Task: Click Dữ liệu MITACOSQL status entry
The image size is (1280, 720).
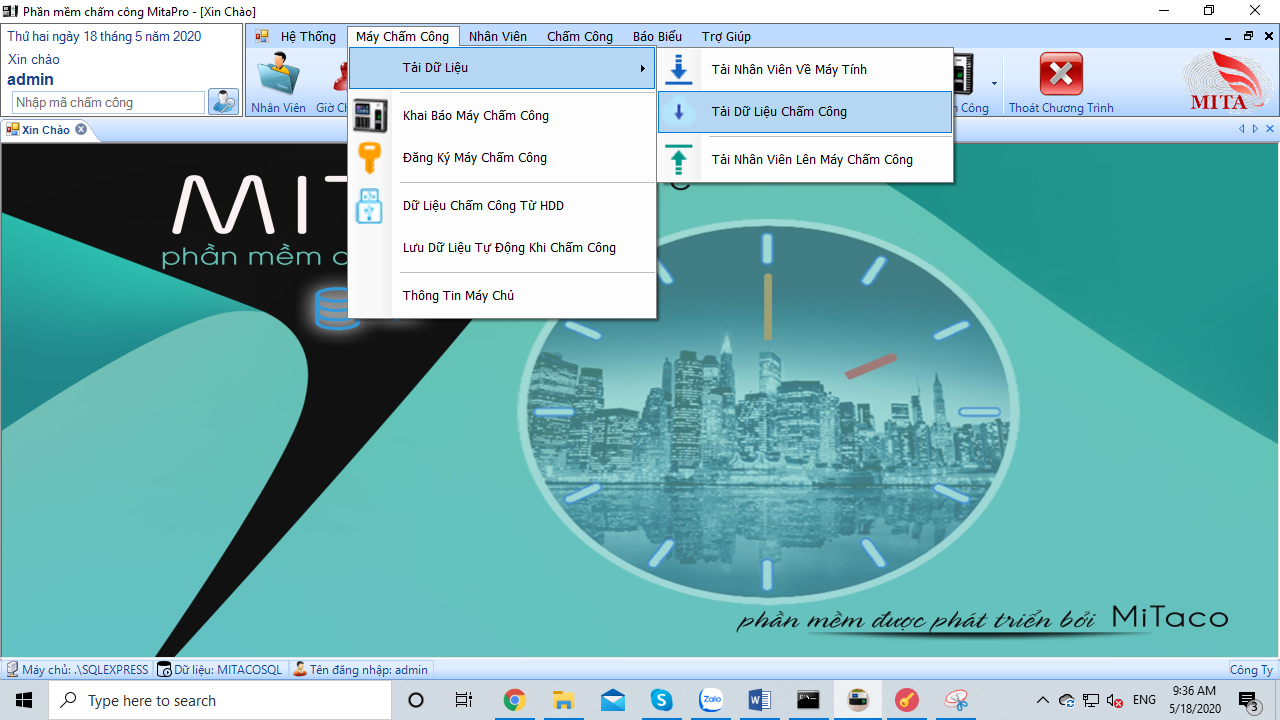Action: coord(220,669)
